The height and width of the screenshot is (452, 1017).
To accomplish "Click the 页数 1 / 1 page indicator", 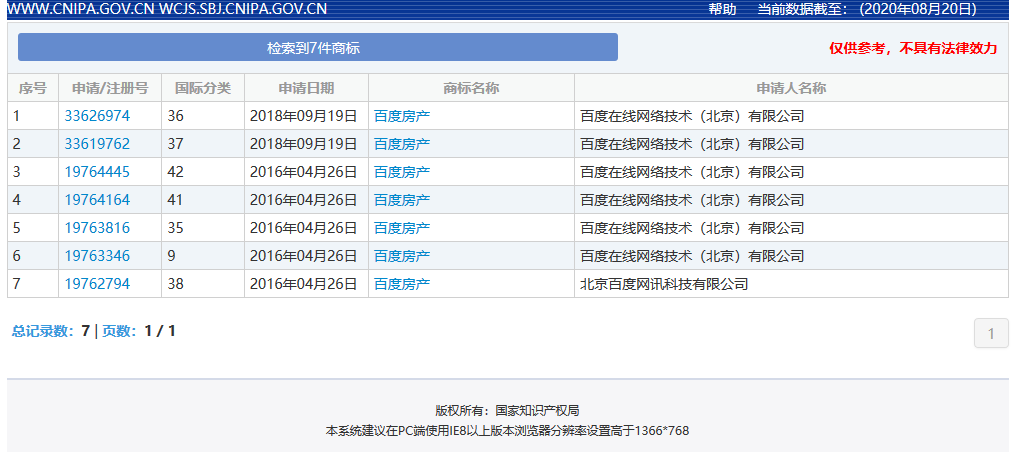I will [139, 331].
